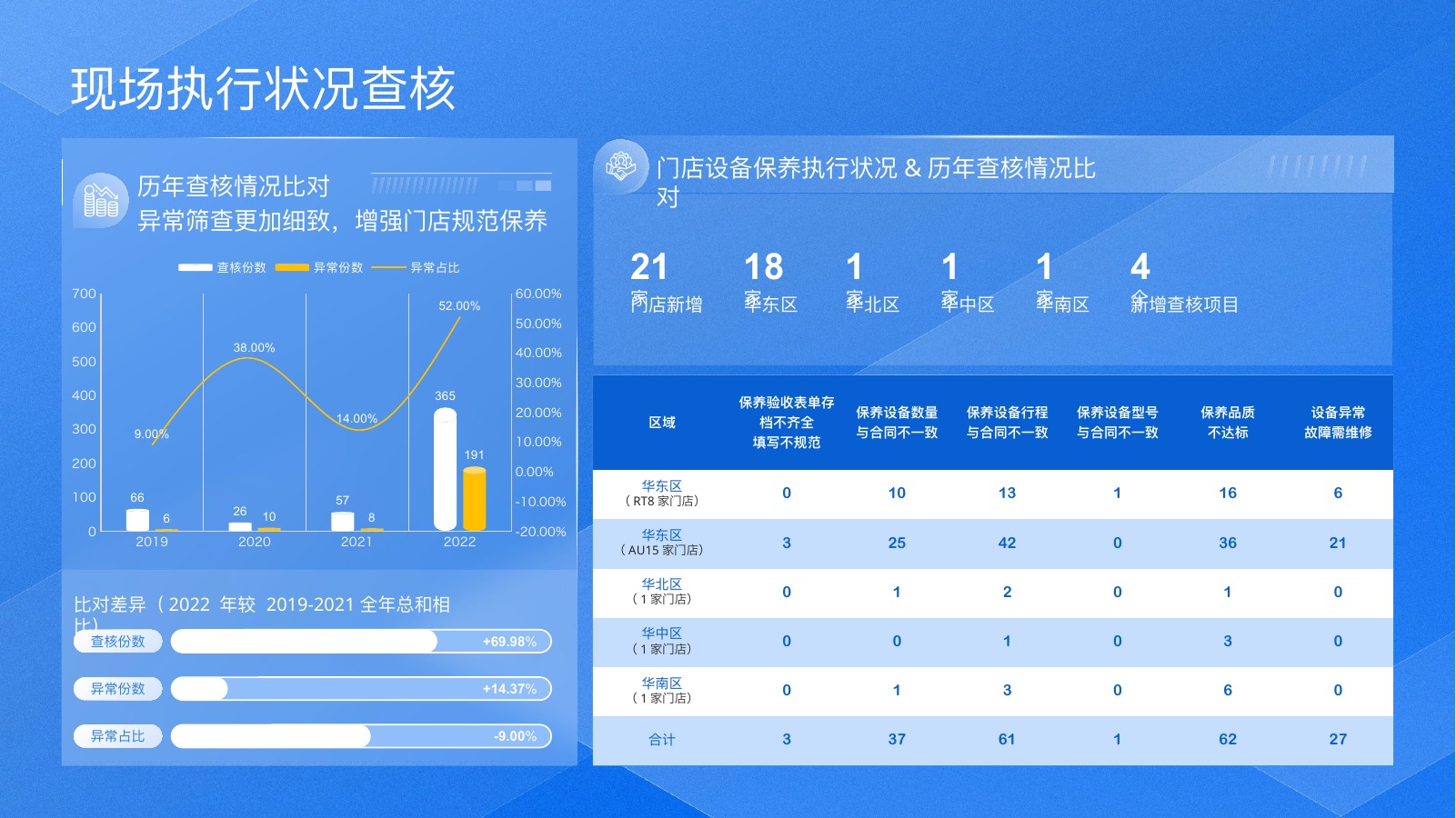Screen dimensions: 1456x818
Task: Click the 1 华北区 statistic
Action: pyautogui.click(x=872, y=282)
